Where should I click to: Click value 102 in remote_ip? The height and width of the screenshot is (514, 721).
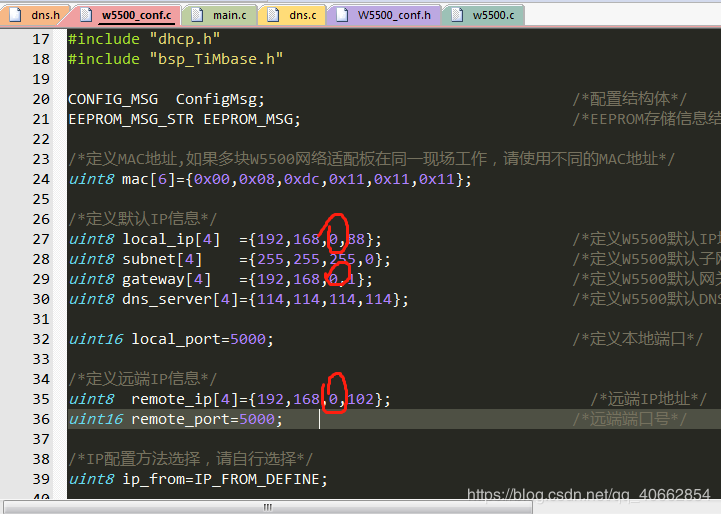[360, 399]
